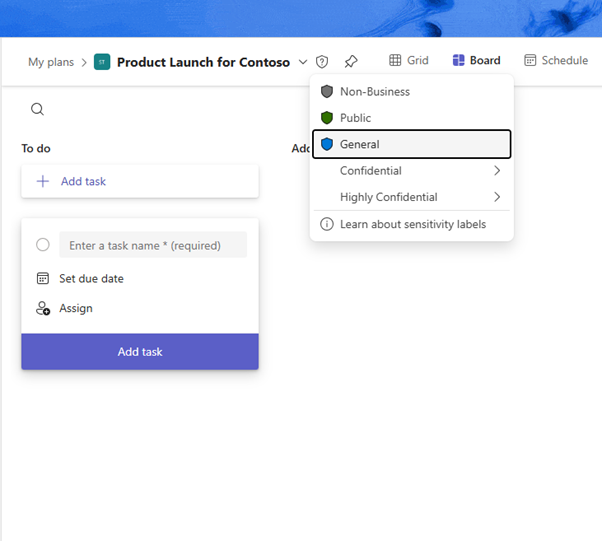
Task: Click the assign person icon
Action: [43, 308]
